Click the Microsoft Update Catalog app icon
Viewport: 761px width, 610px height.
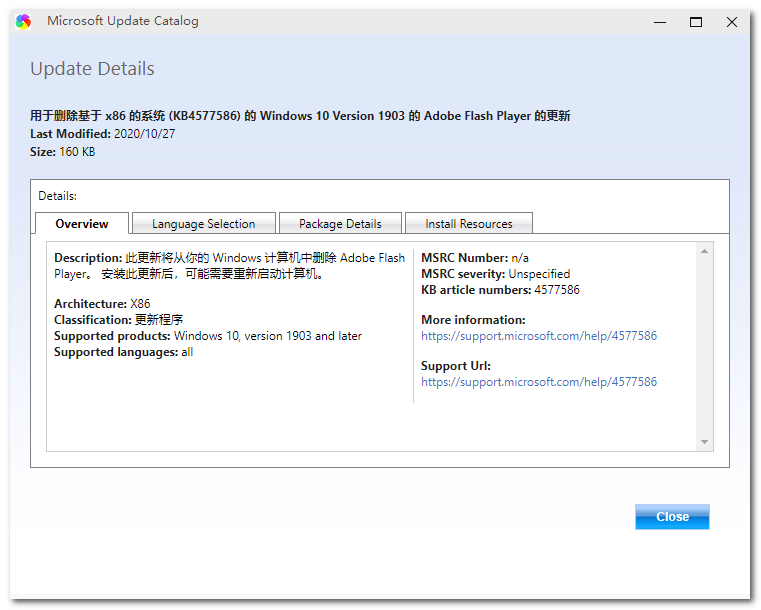(23, 21)
